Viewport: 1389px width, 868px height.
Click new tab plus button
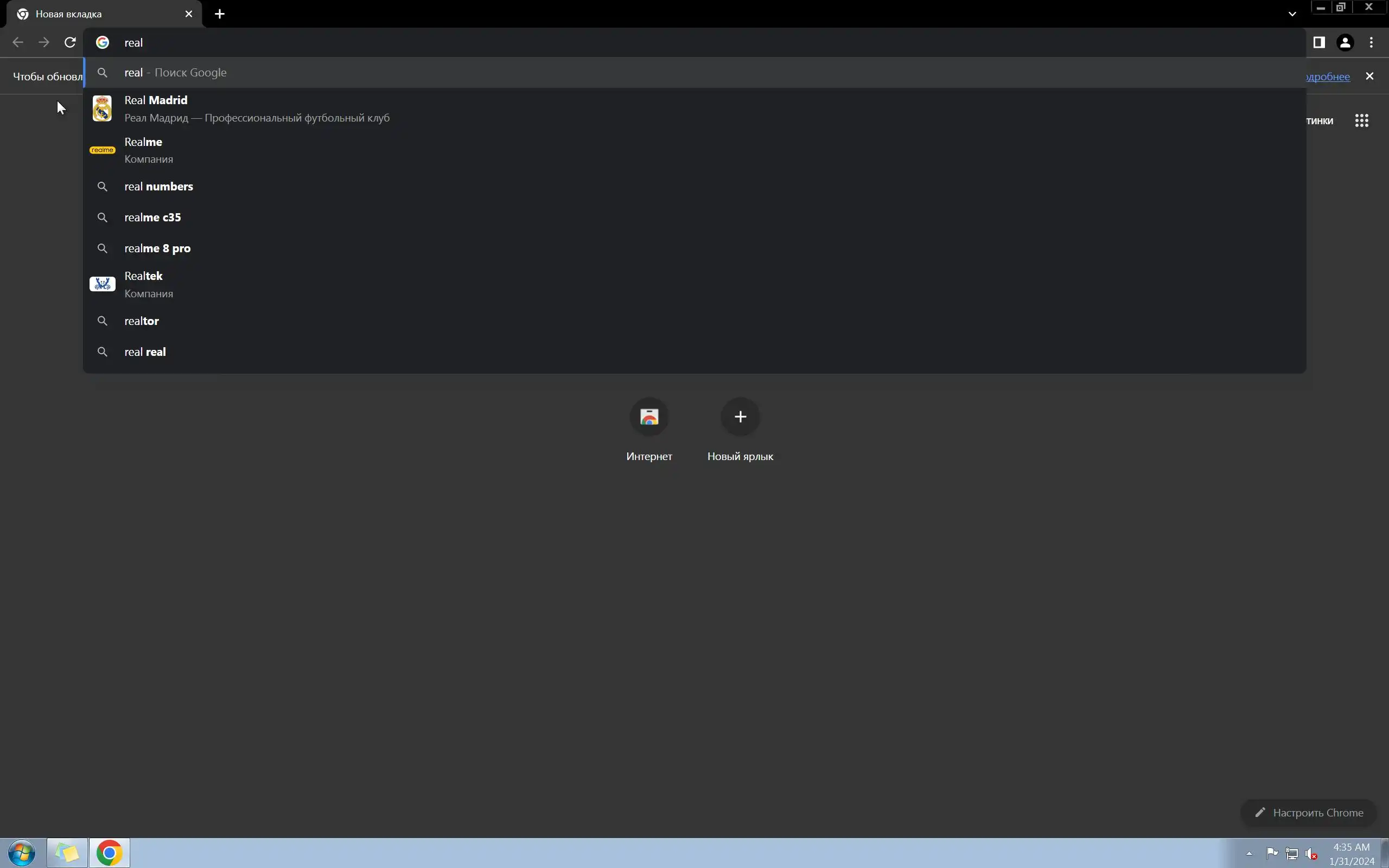click(x=219, y=14)
